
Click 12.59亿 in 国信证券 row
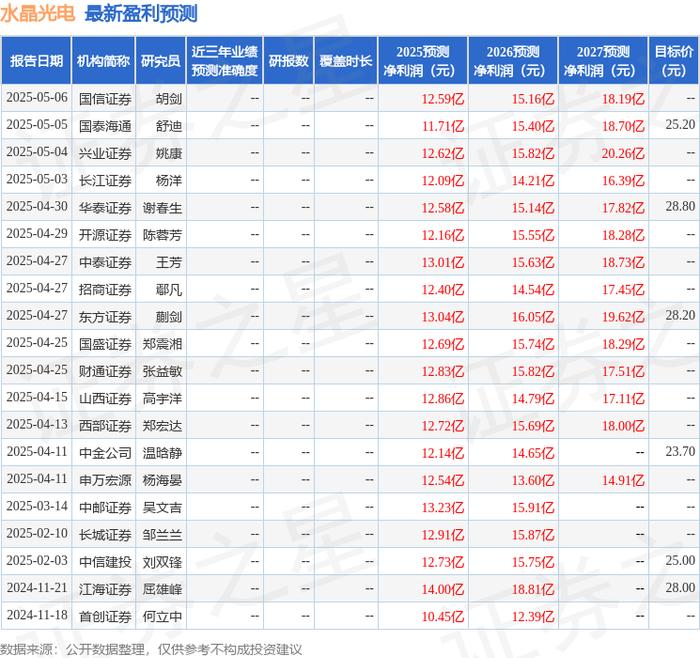[x=443, y=99]
